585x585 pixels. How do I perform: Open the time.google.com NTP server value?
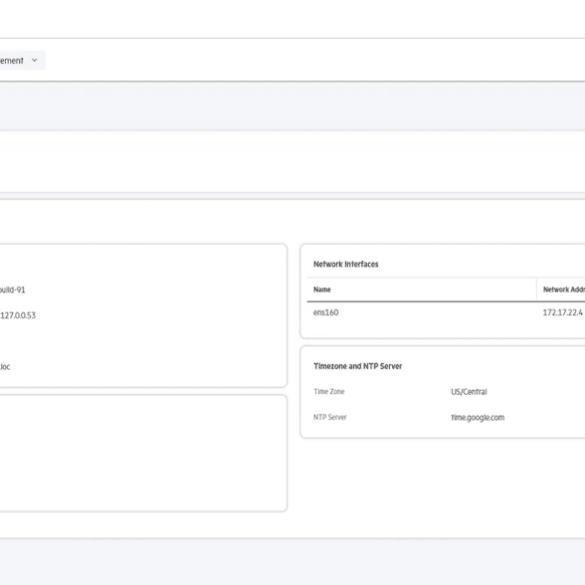(478, 417)
